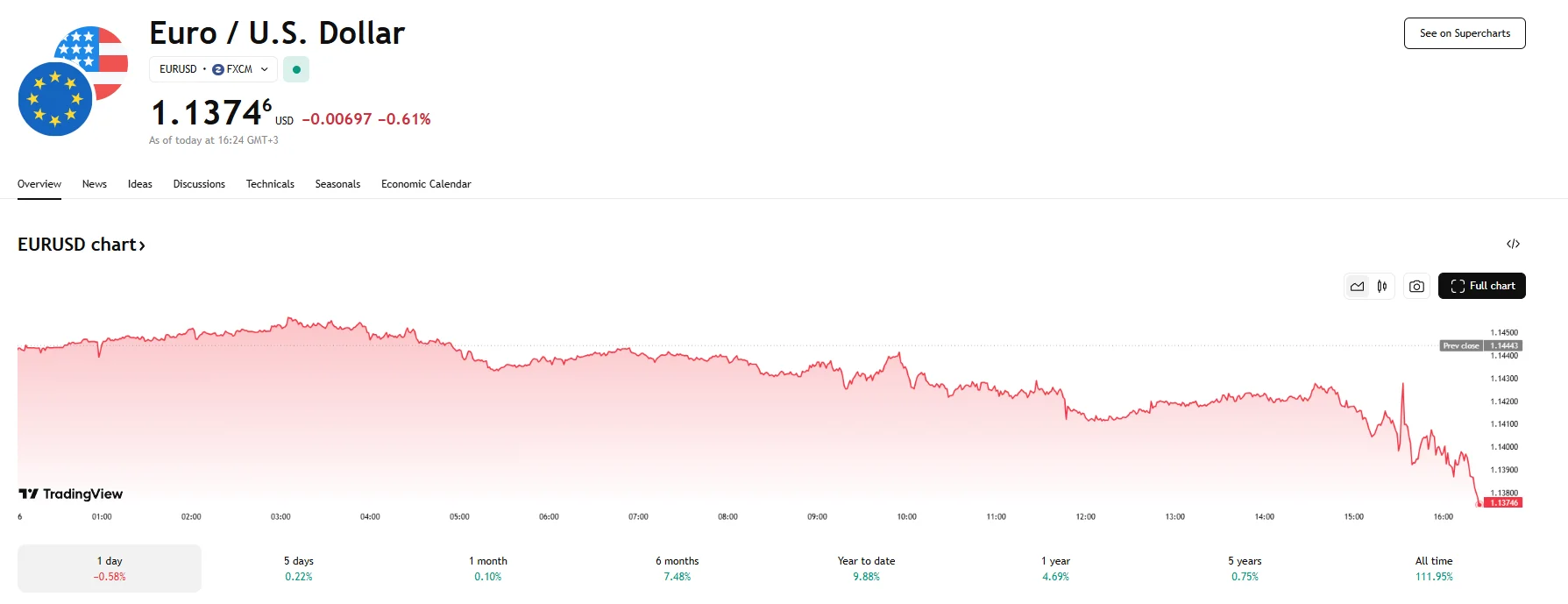1568x604 pixels.
Task: Open the News tab
Action: 95,184
